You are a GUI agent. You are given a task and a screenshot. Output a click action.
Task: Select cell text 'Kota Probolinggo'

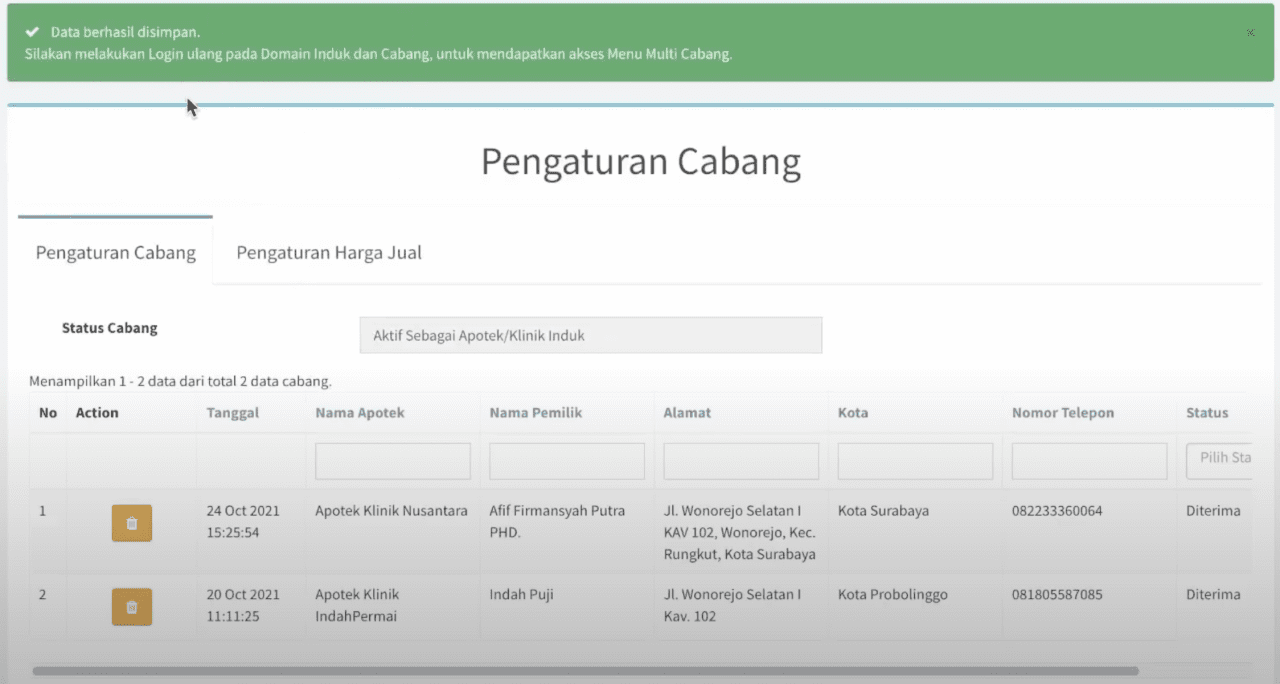coord(893,595)
